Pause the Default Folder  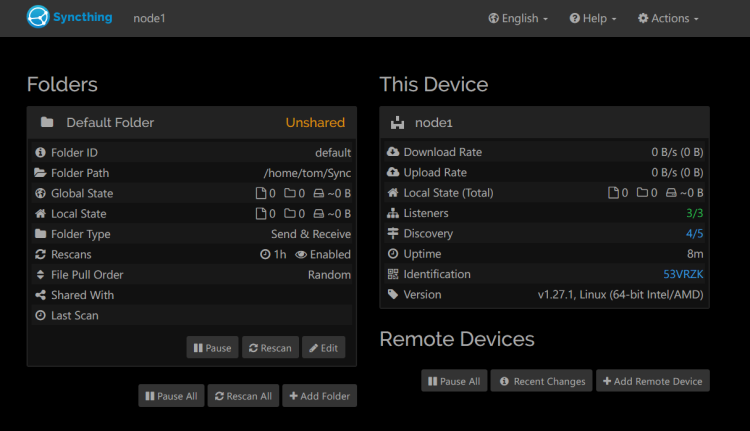coord(212,348)
